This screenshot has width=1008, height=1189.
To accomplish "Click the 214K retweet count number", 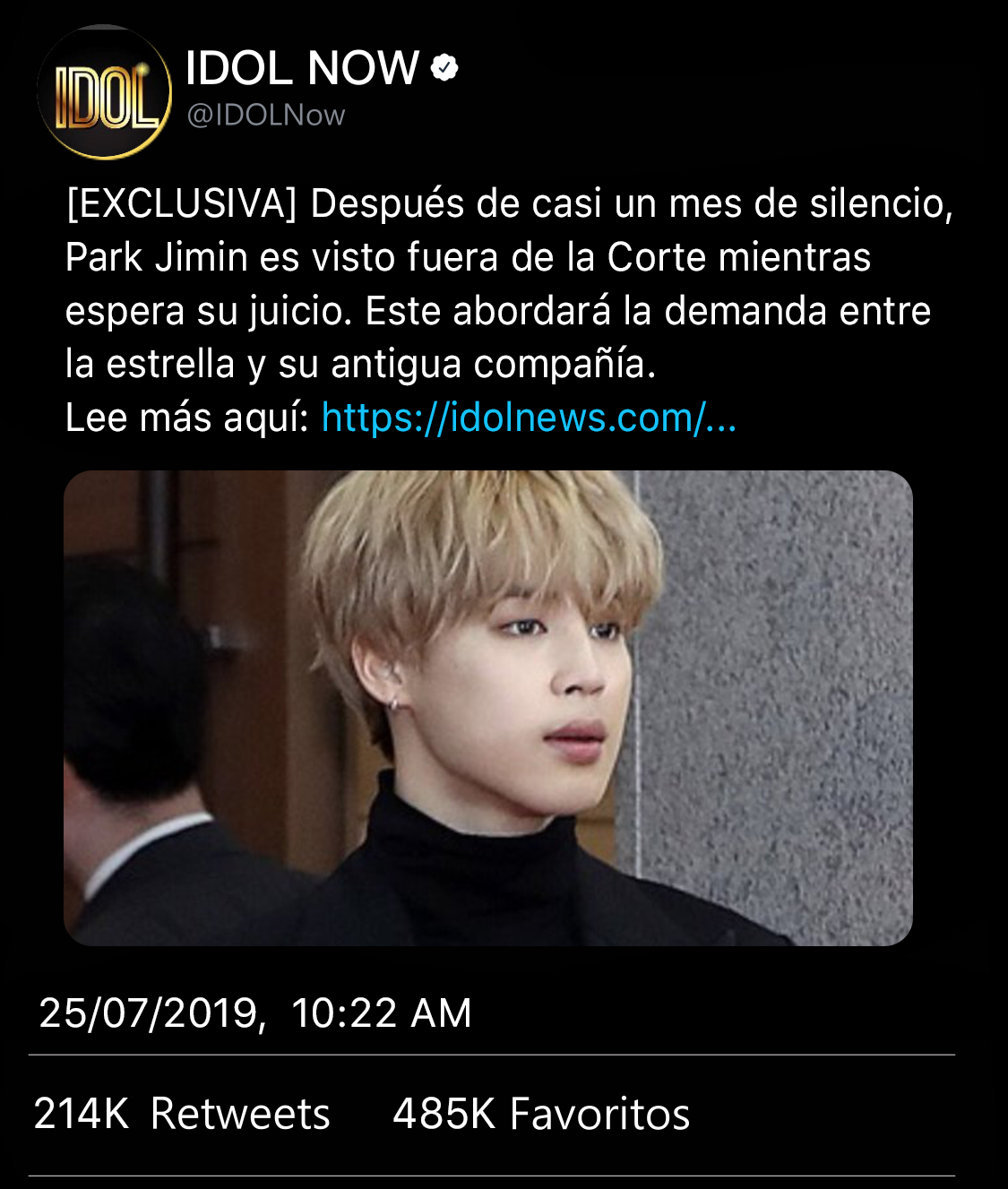I will (82, 1114).
